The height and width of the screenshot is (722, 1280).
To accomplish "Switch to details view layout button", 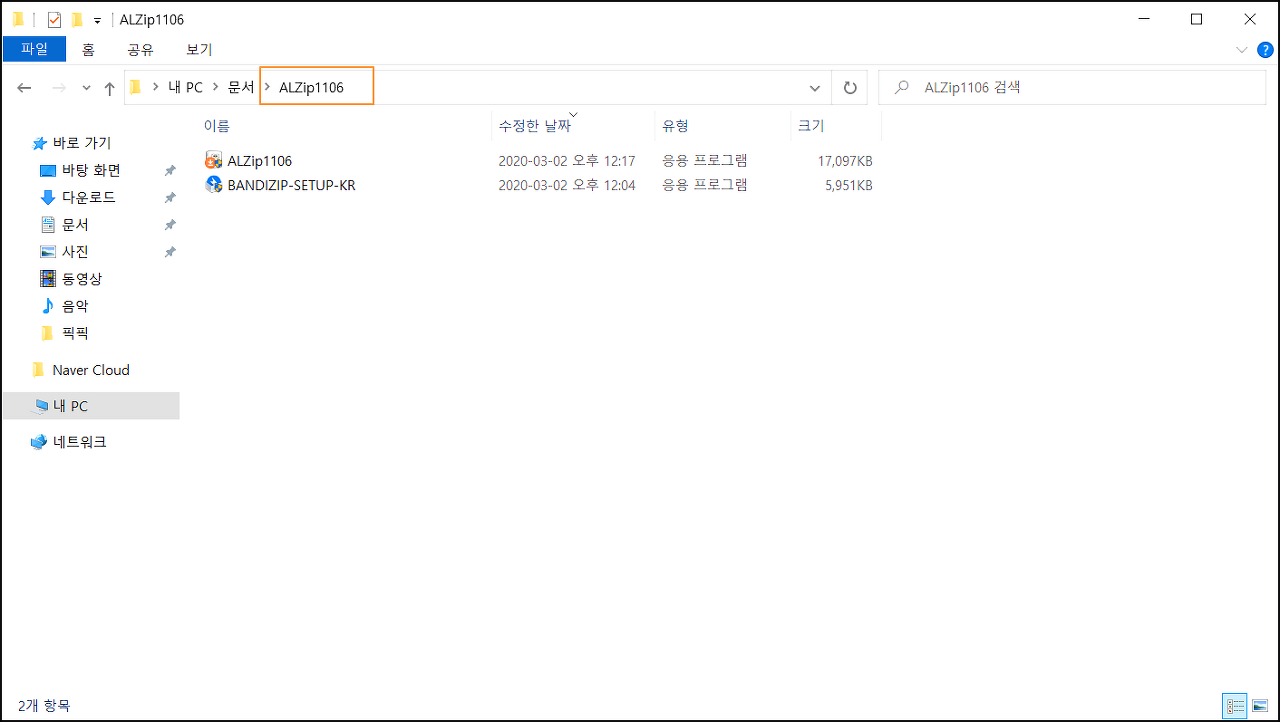I will point(1236,706).
